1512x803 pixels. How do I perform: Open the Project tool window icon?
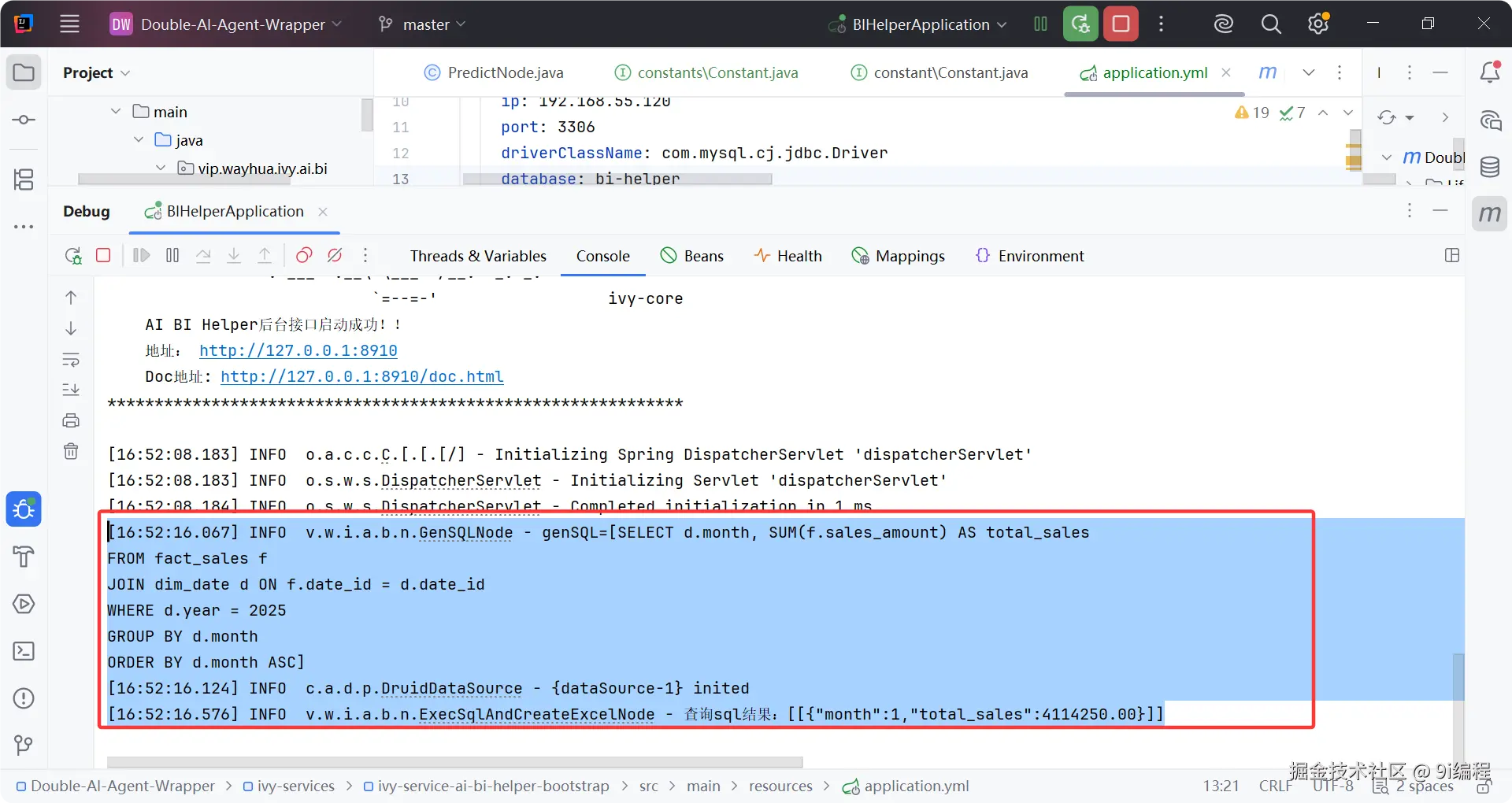pos(24,72)
